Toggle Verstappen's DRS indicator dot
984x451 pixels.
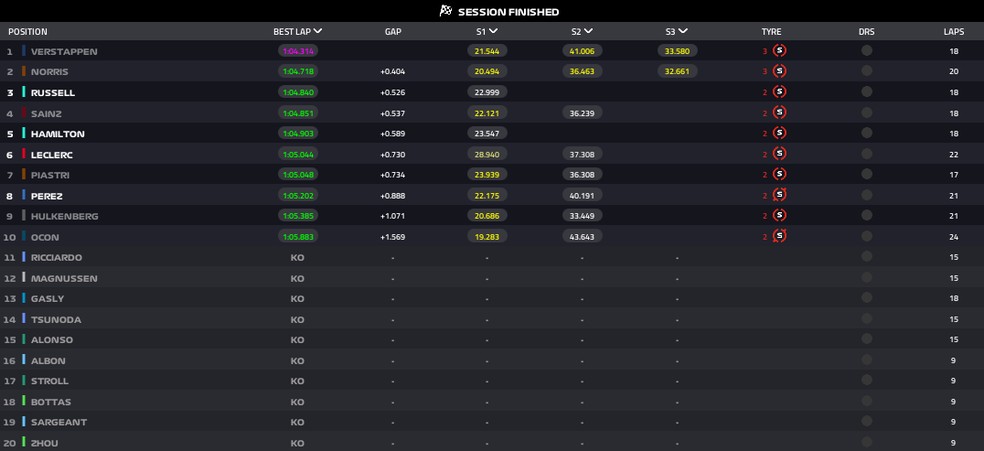pos(866,51)
